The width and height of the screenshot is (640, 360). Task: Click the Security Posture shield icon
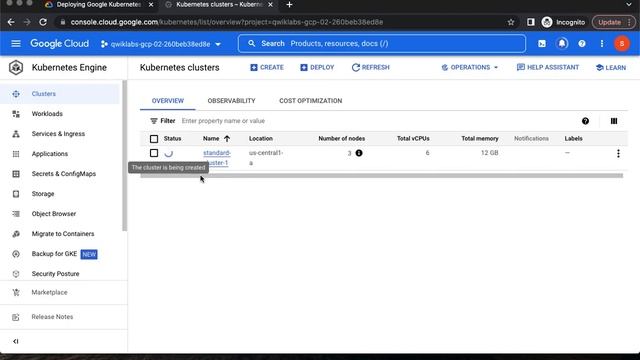pos(16,274)
